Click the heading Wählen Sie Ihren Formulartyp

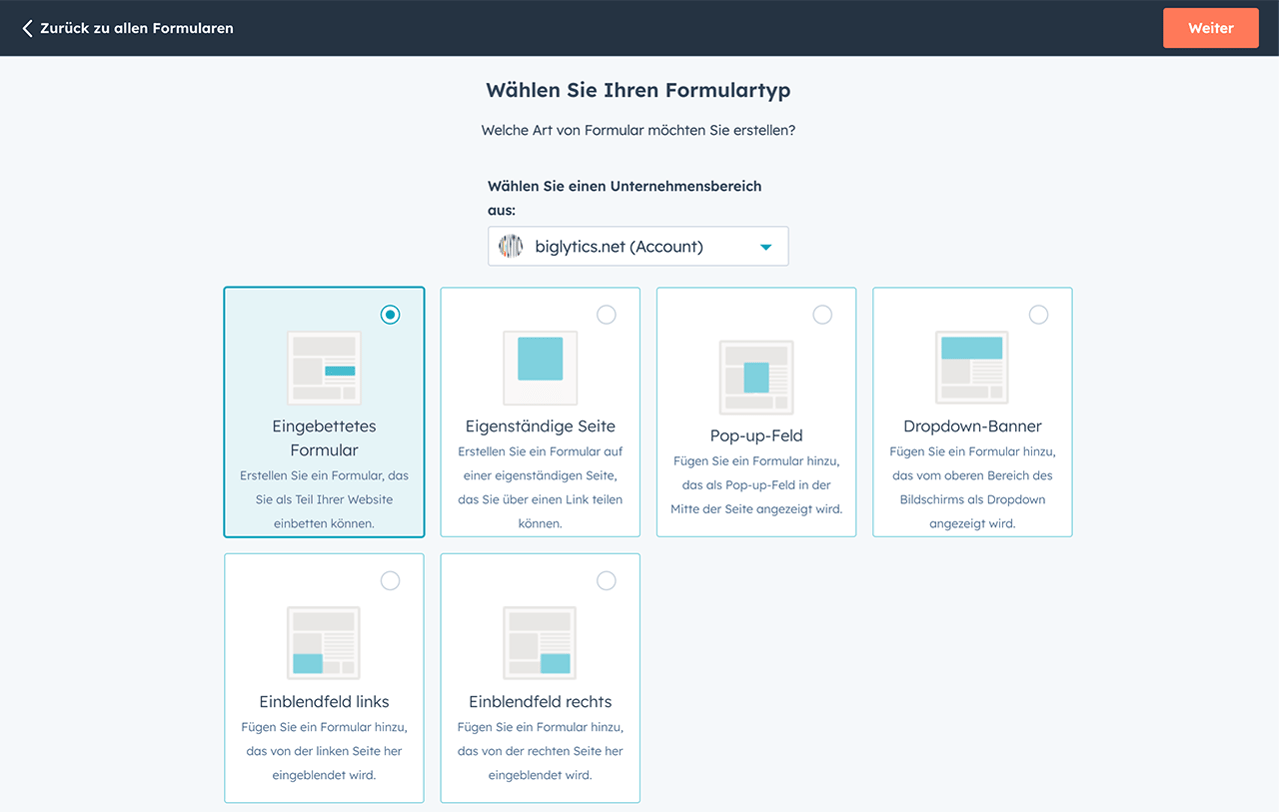pyautogui.click(x=638, y=90)
